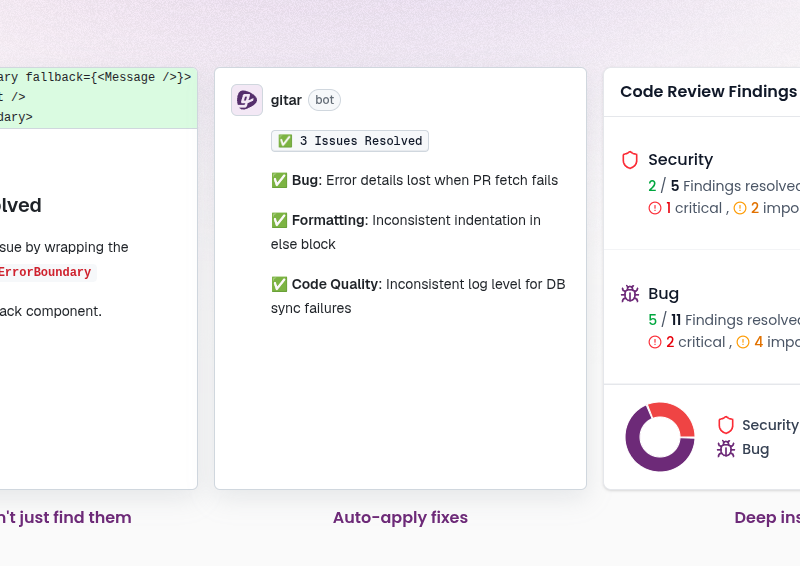Click Bug label in chart legend
800x566 pixels.
[756, 449]
